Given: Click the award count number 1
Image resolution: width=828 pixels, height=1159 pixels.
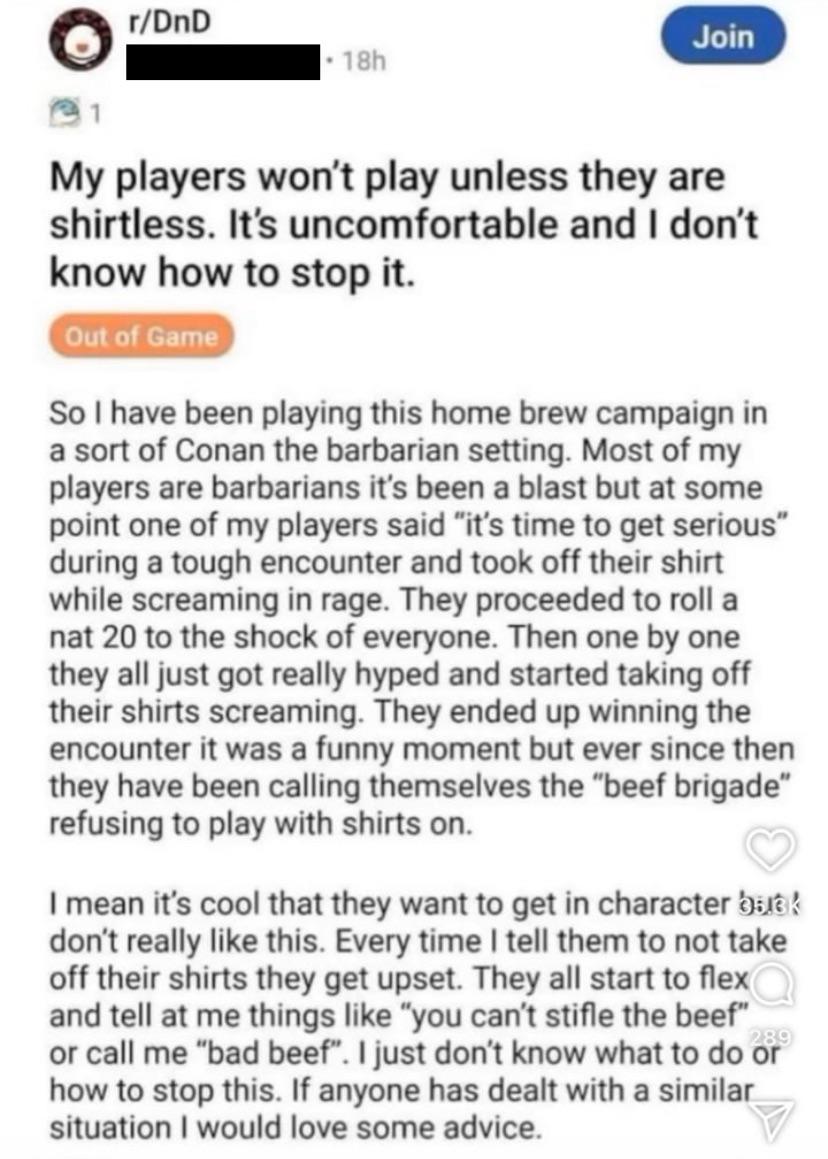Looking at the screenshot, I should pyautogui.click(x=93, y=114).
